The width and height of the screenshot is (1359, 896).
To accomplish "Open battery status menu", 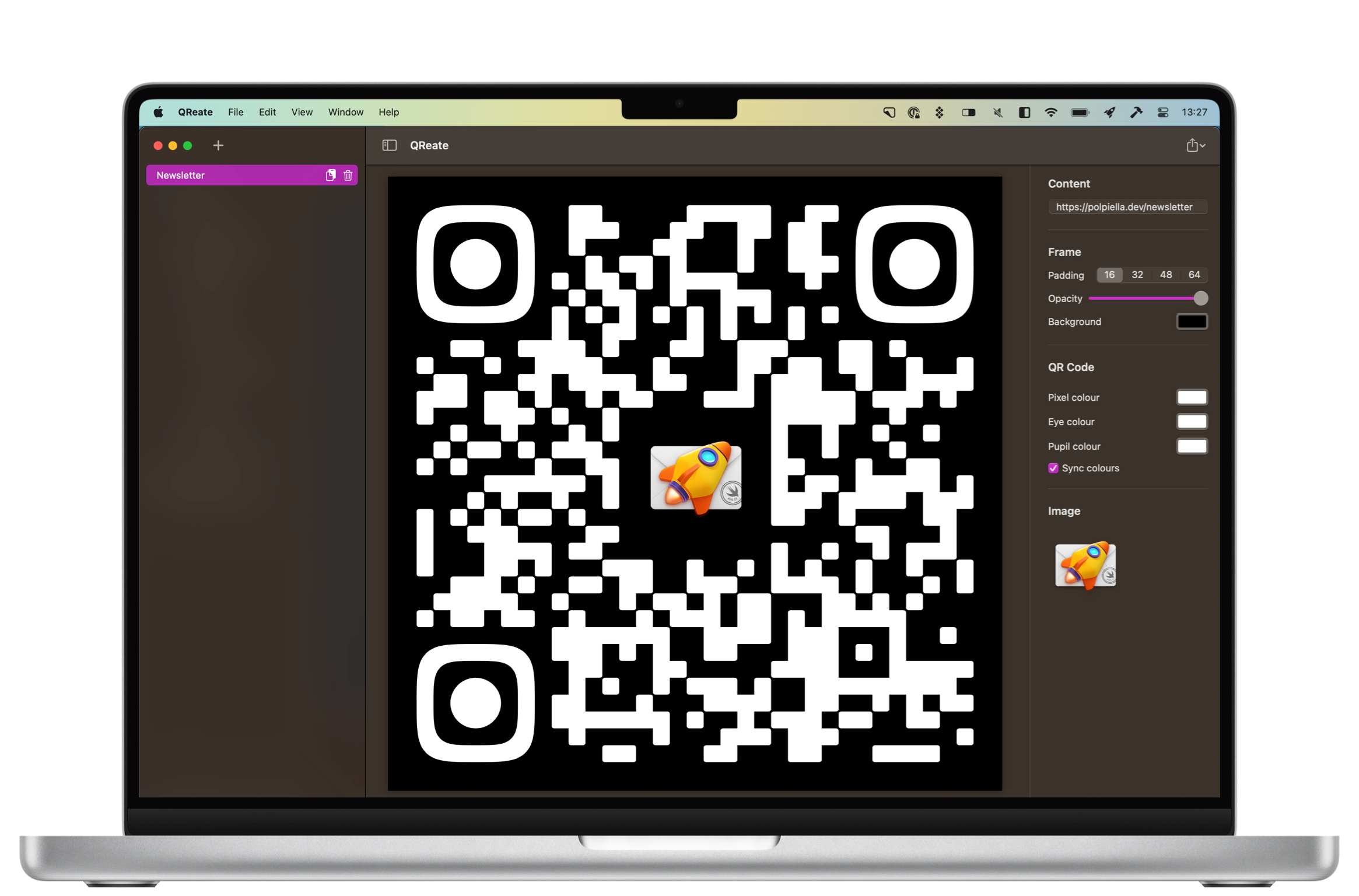I will click(x=1080, y=112).
